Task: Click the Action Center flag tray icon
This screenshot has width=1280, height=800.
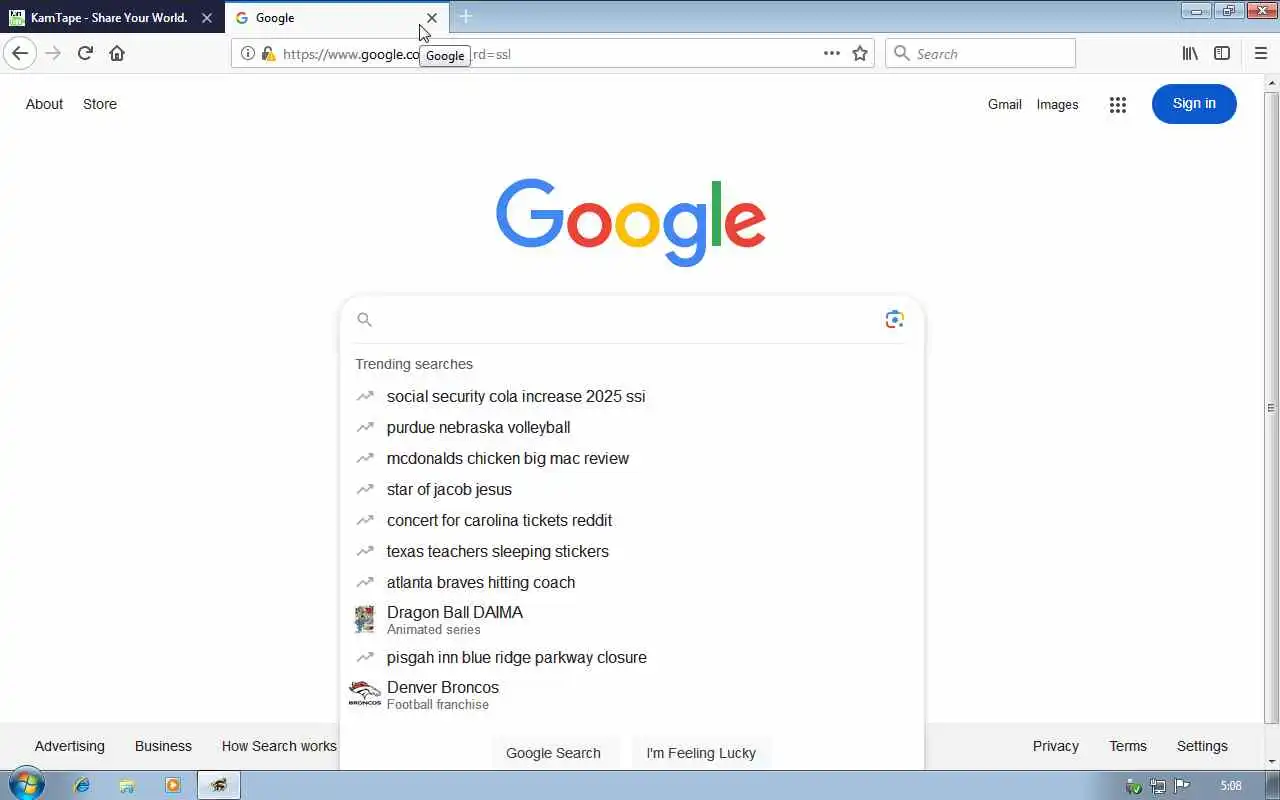Action: pyautogui.click(x=1181, y=786)
